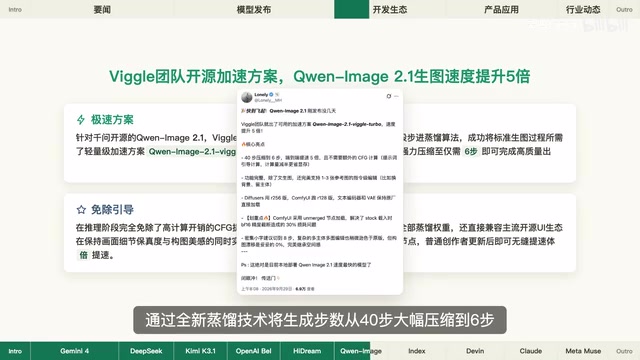Click the 极速方案 card heading
This screenshot has height=360, width=640.
pyautogui.click(x=112, y=120)
